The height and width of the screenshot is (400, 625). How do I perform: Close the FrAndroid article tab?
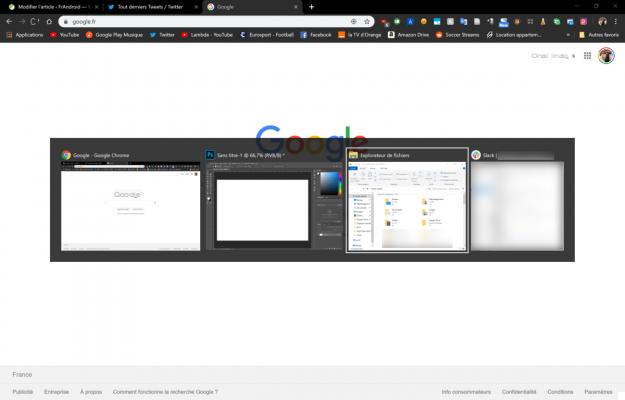pyautogui.click(x=96, y=7)
